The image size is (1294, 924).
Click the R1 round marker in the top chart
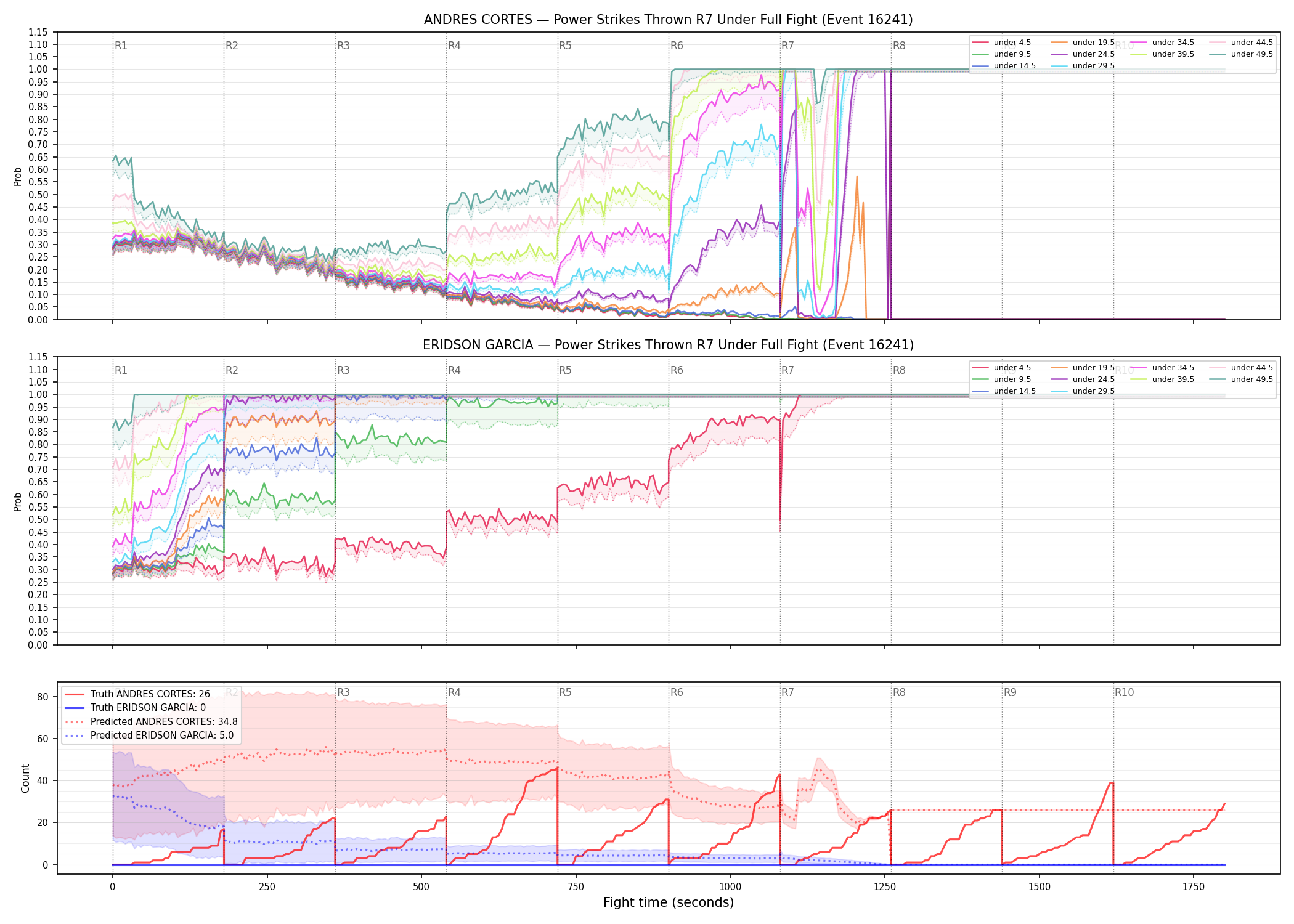coord(121,46)
